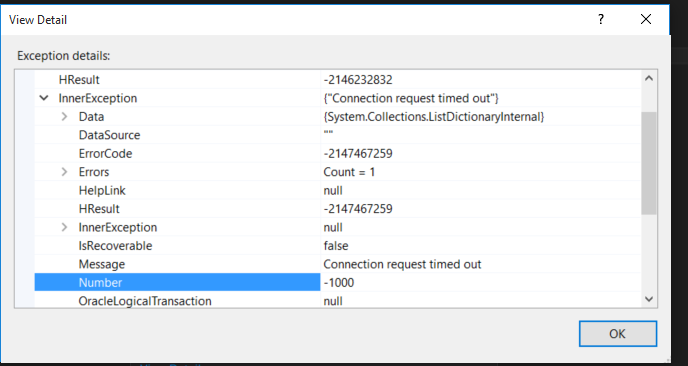
Task: Select the nested HResult property name
Action: (99, 209)
